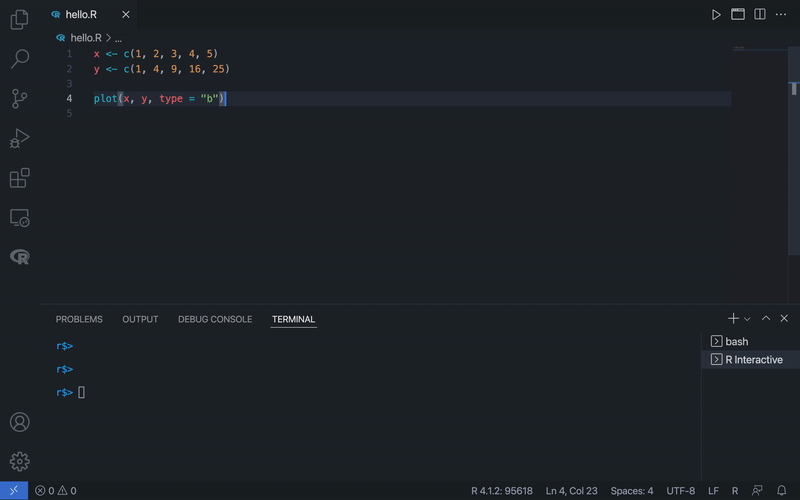The image size is (800, 500).
Task: Open the Explorer view in activity bar
Action: pyautogui.click(x=19, y=19)
